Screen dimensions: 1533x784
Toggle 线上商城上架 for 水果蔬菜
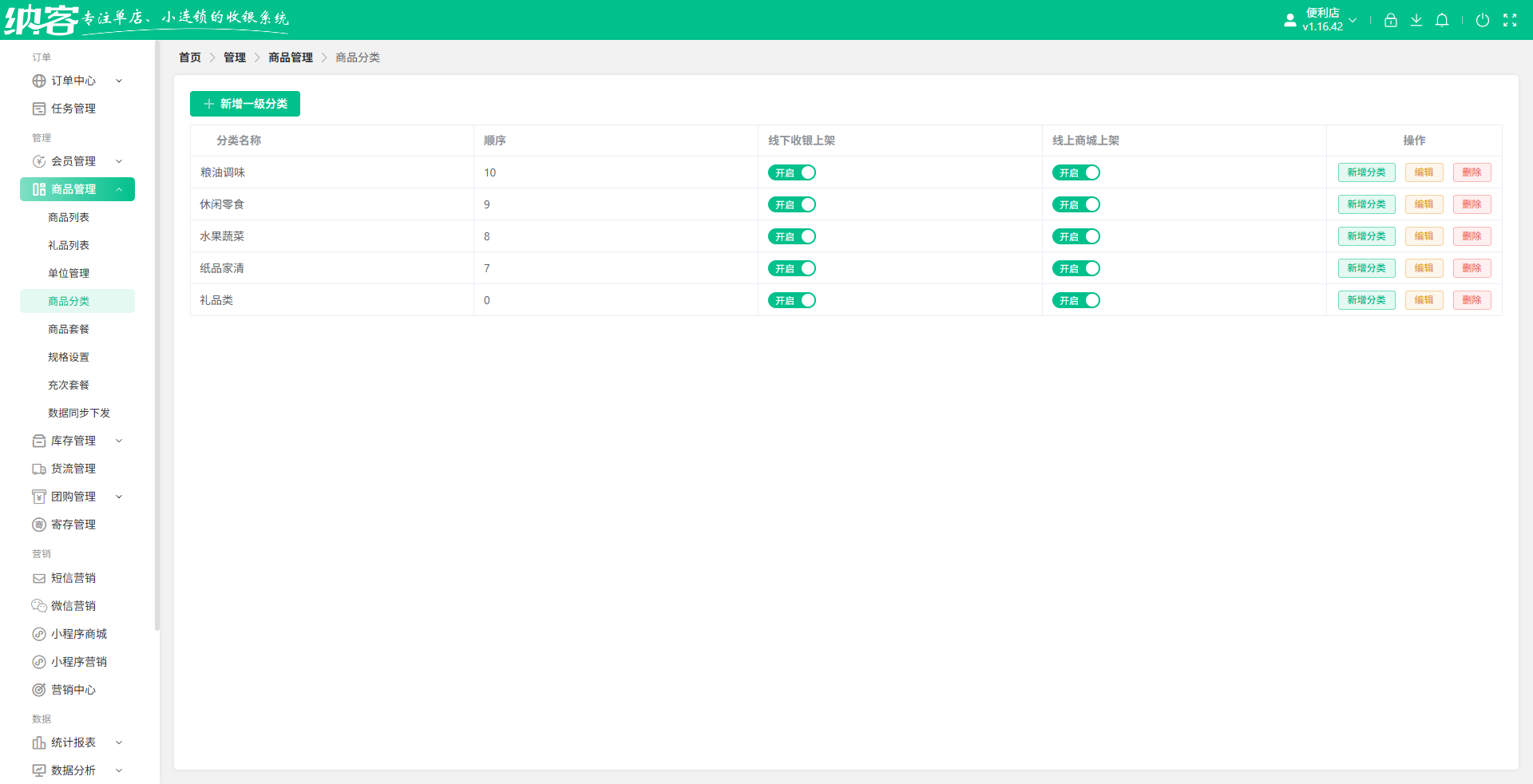1076,236
